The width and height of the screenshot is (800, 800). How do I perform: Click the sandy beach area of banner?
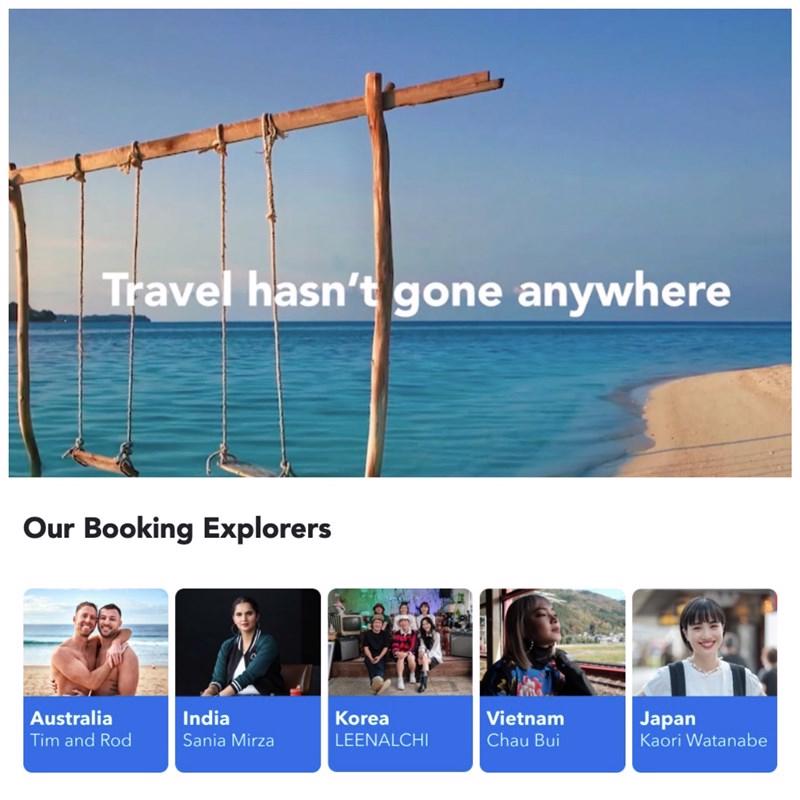(714, 423)
